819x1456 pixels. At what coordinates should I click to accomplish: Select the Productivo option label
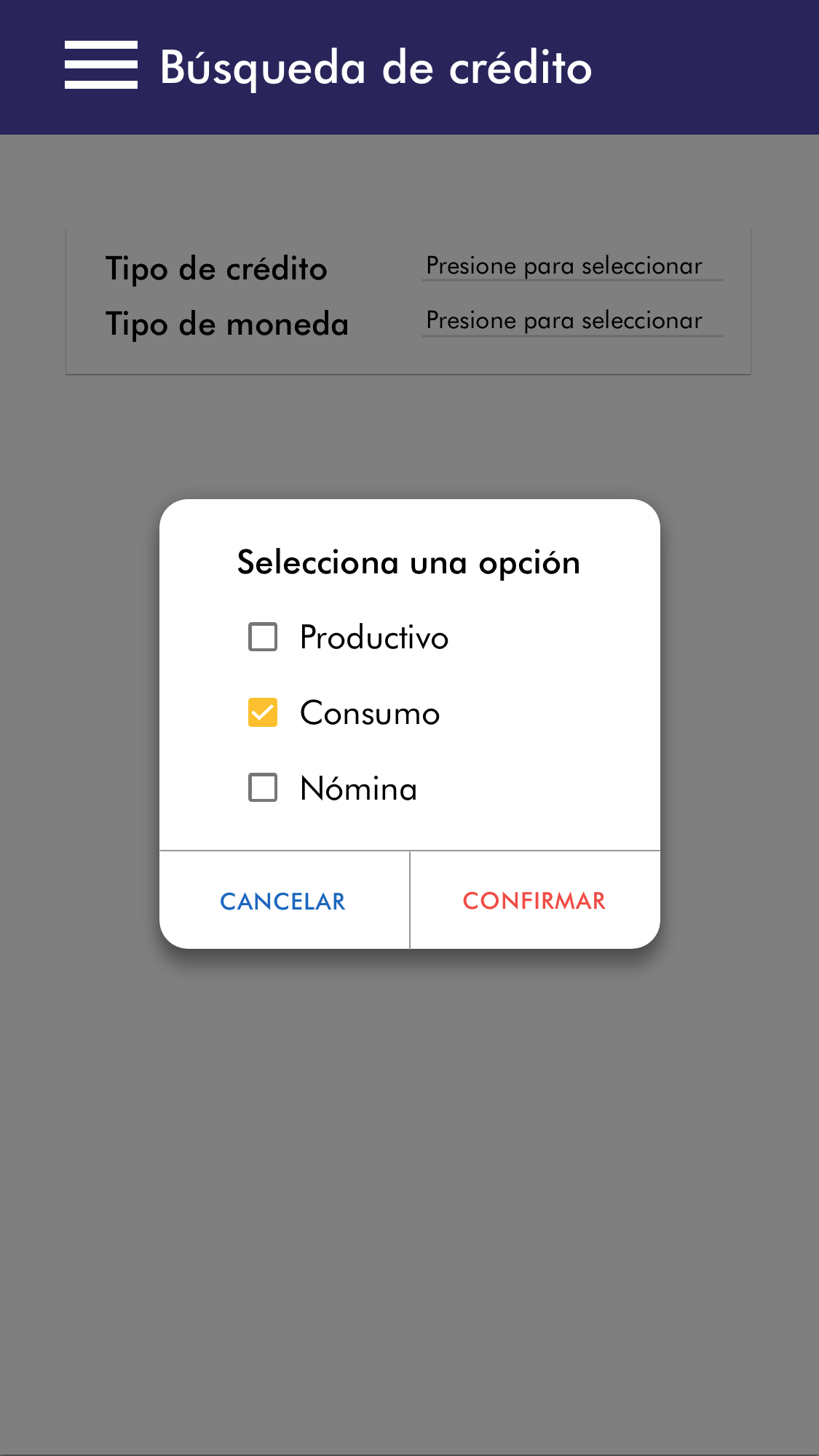(374, 637)
